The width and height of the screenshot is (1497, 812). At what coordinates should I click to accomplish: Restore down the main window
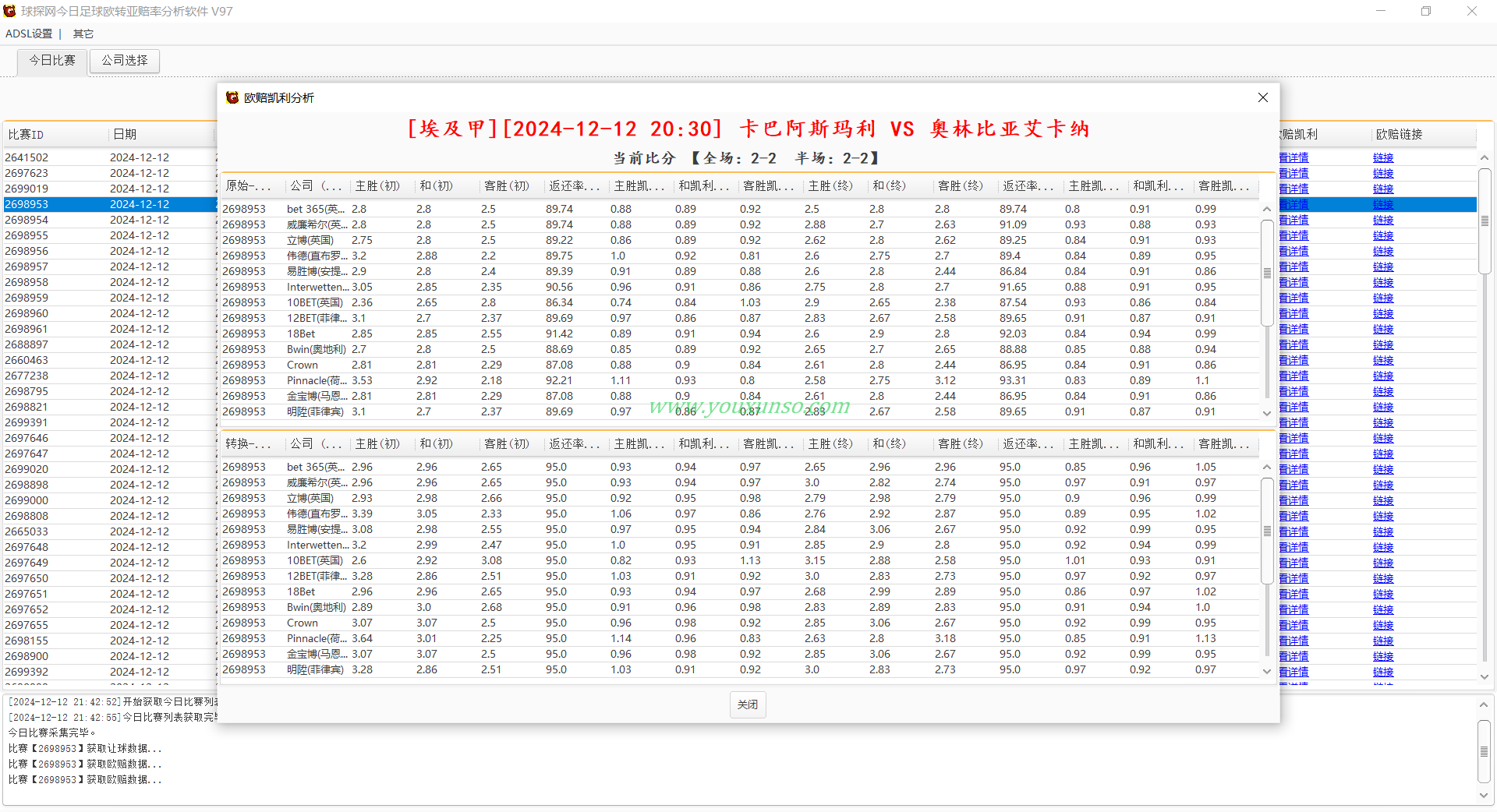(1426, 11)
